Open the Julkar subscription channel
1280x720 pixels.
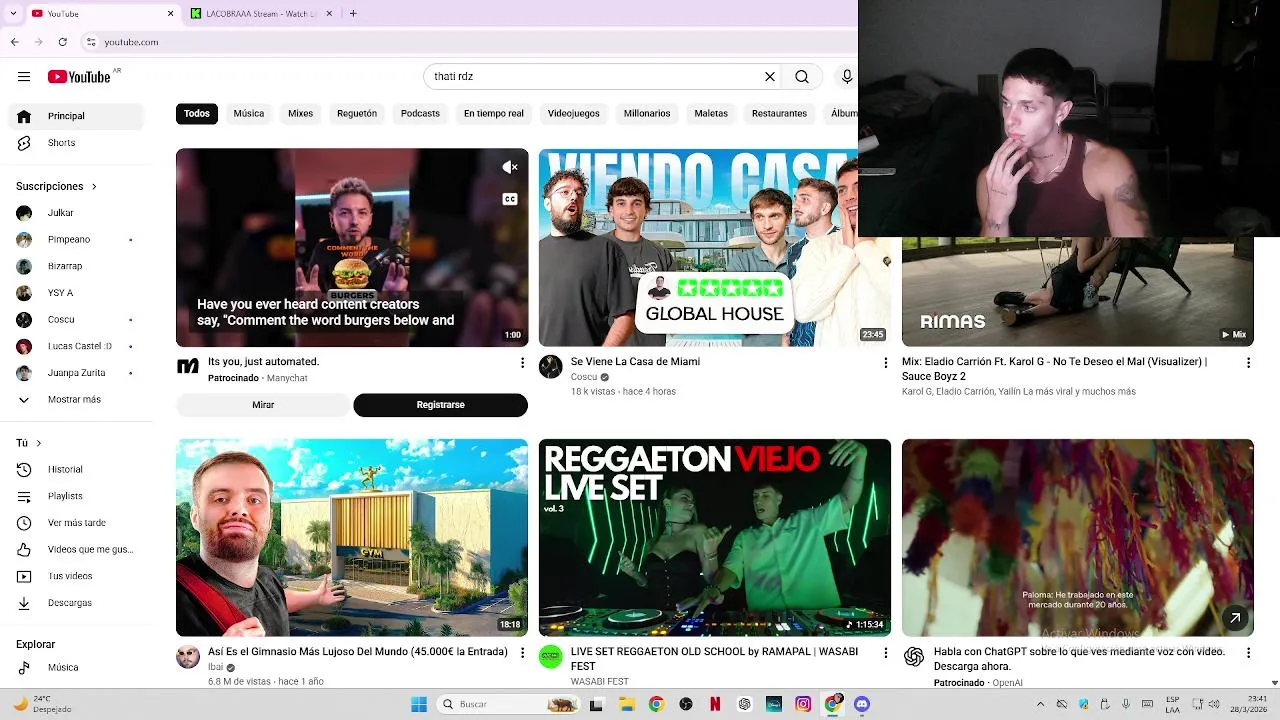pos(78,213)
